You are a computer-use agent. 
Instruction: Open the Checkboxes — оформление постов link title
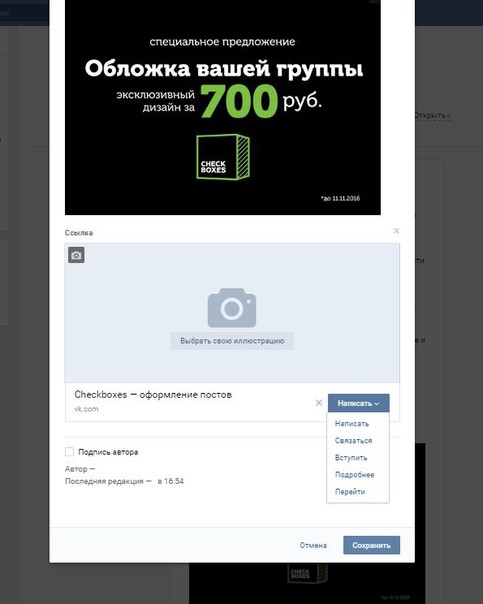coord(153,394)
